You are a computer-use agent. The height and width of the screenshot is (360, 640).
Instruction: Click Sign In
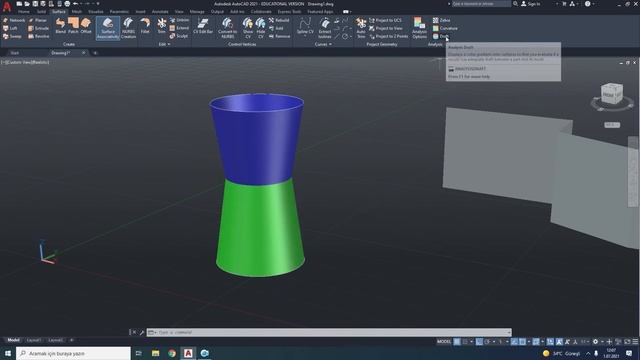pyautogui.click(x=531, y=4)
